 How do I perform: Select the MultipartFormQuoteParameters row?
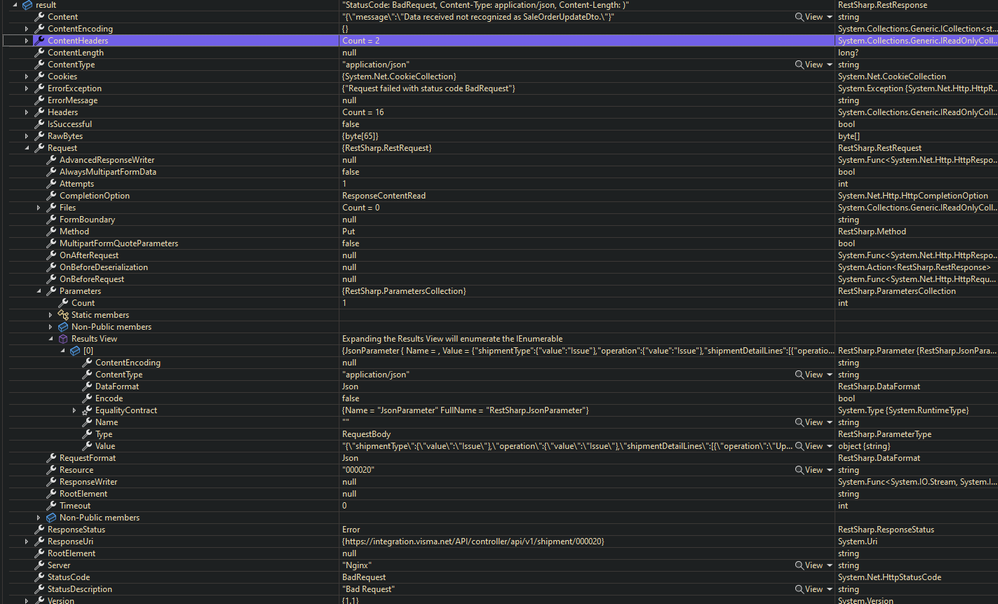(499, 244)
